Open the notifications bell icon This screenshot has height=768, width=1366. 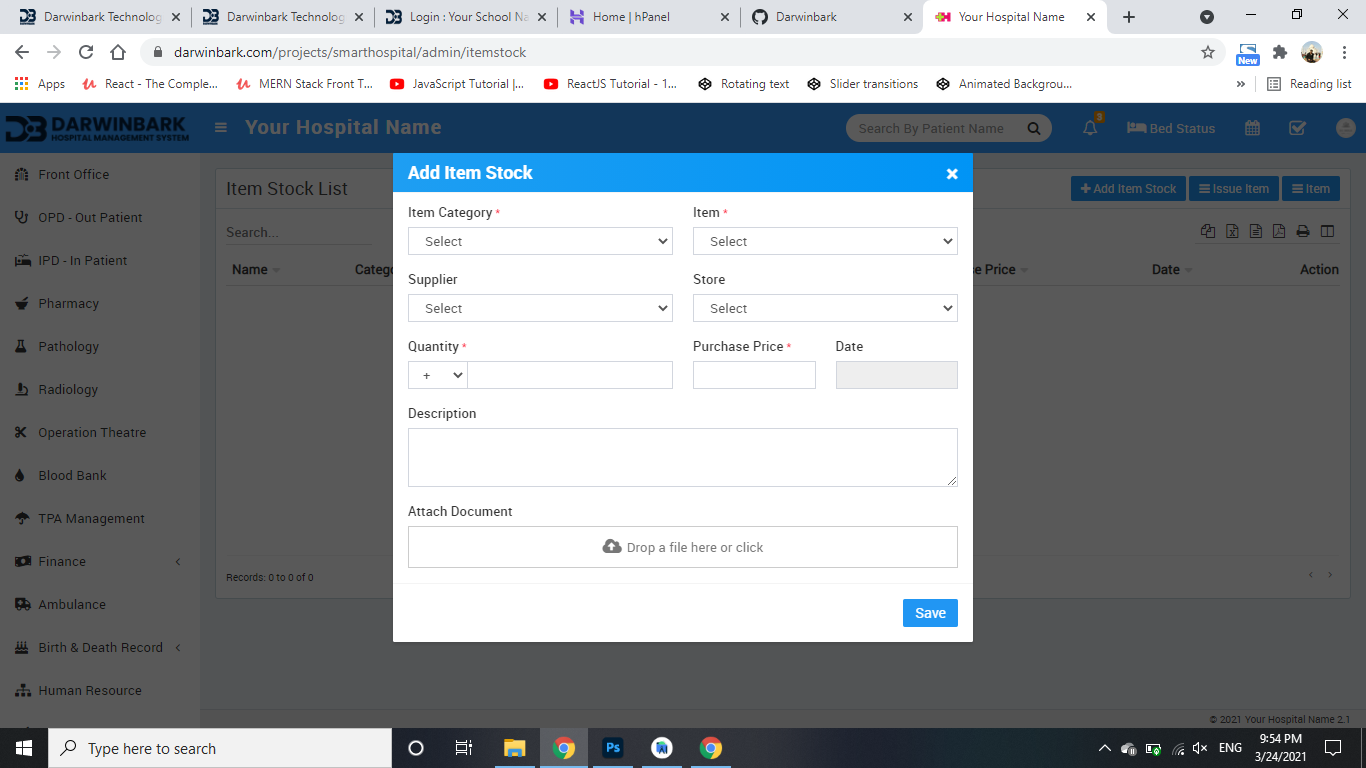(1090, 128)
